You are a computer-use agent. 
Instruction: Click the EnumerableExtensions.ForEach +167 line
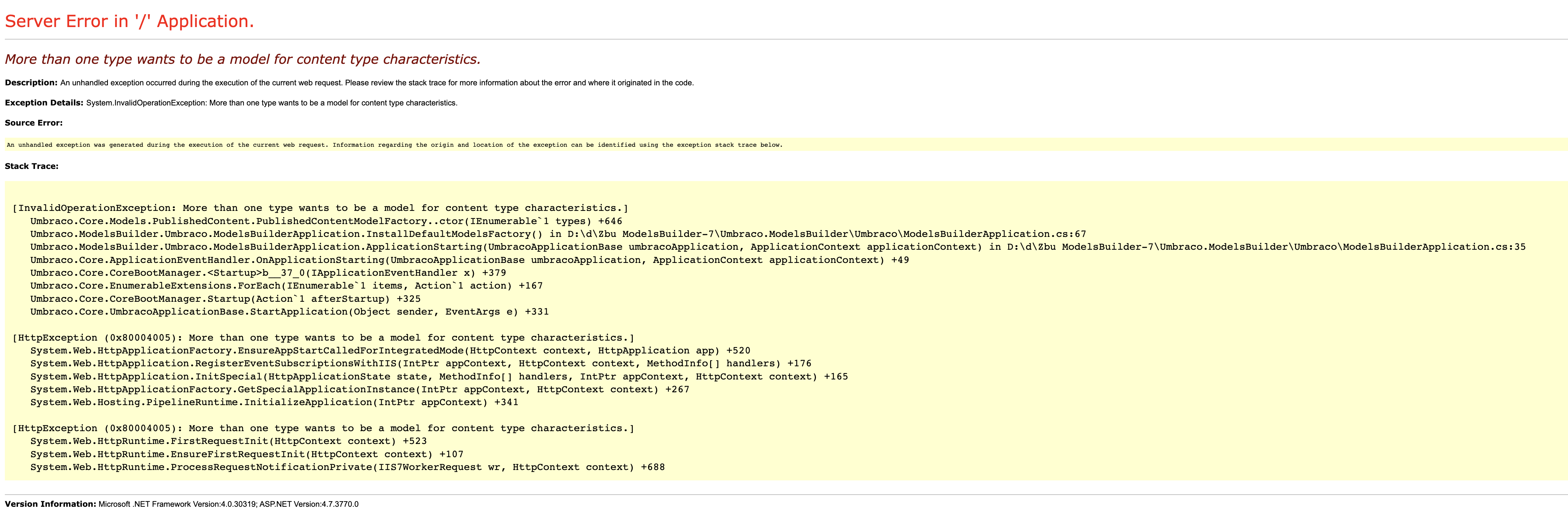[286, 285]
